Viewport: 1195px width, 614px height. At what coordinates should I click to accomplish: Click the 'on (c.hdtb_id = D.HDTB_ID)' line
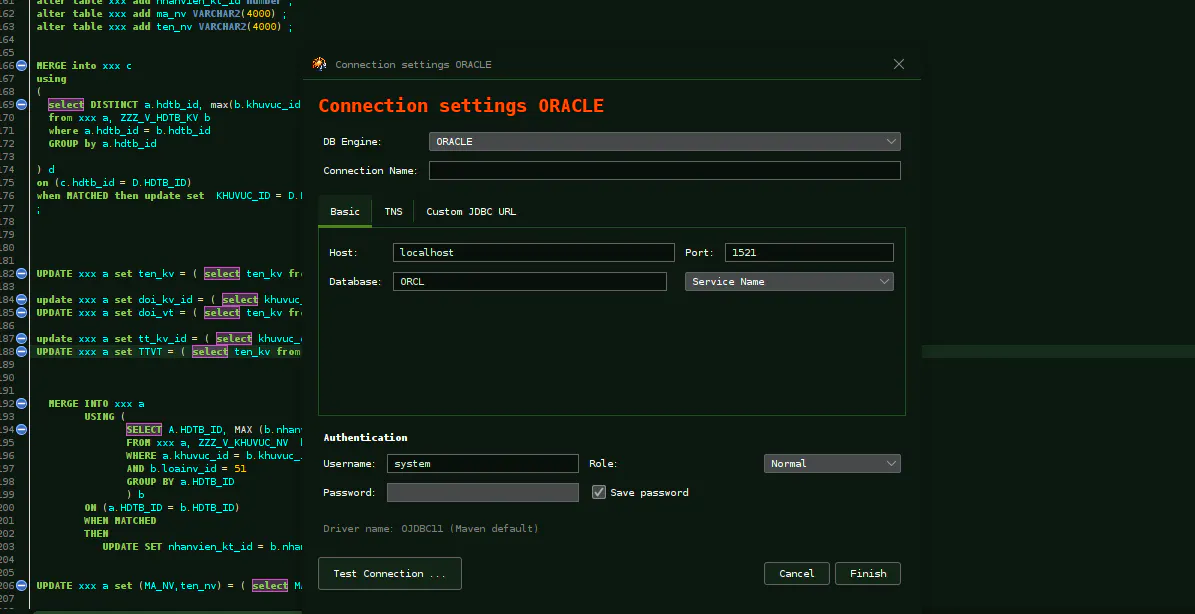click(x=114, y=182)
